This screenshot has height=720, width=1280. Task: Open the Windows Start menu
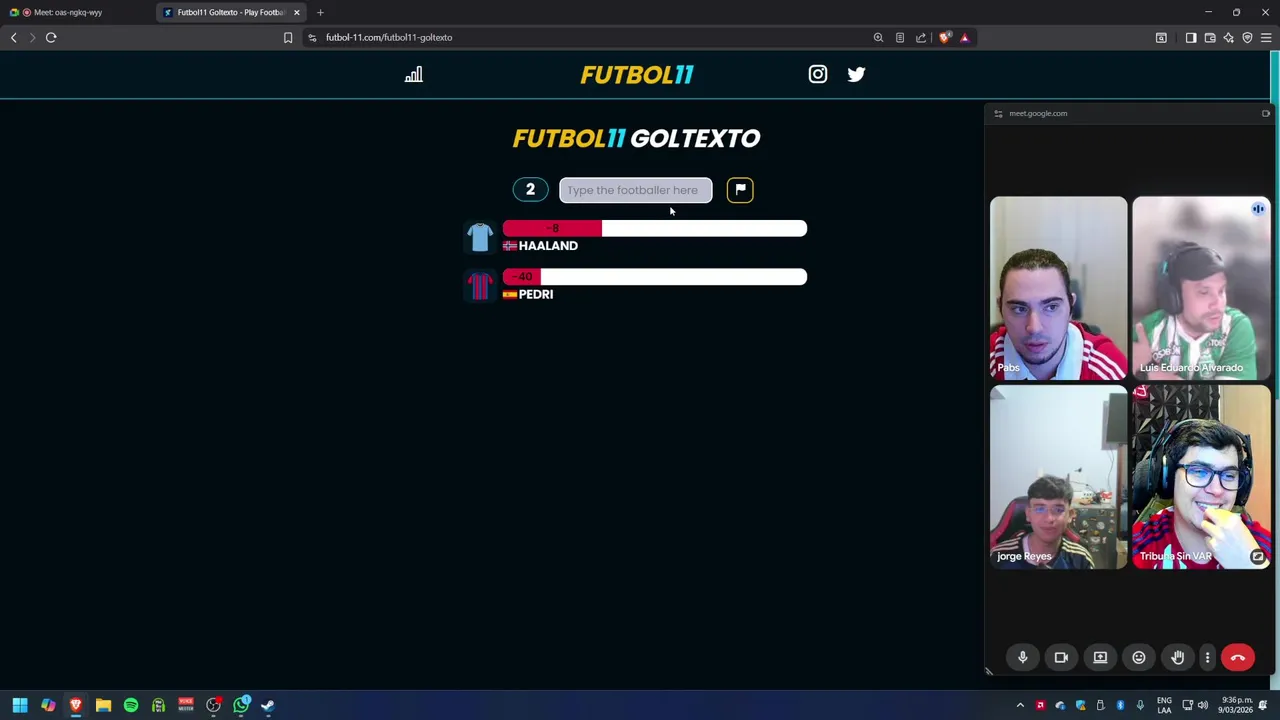[19, 705]
